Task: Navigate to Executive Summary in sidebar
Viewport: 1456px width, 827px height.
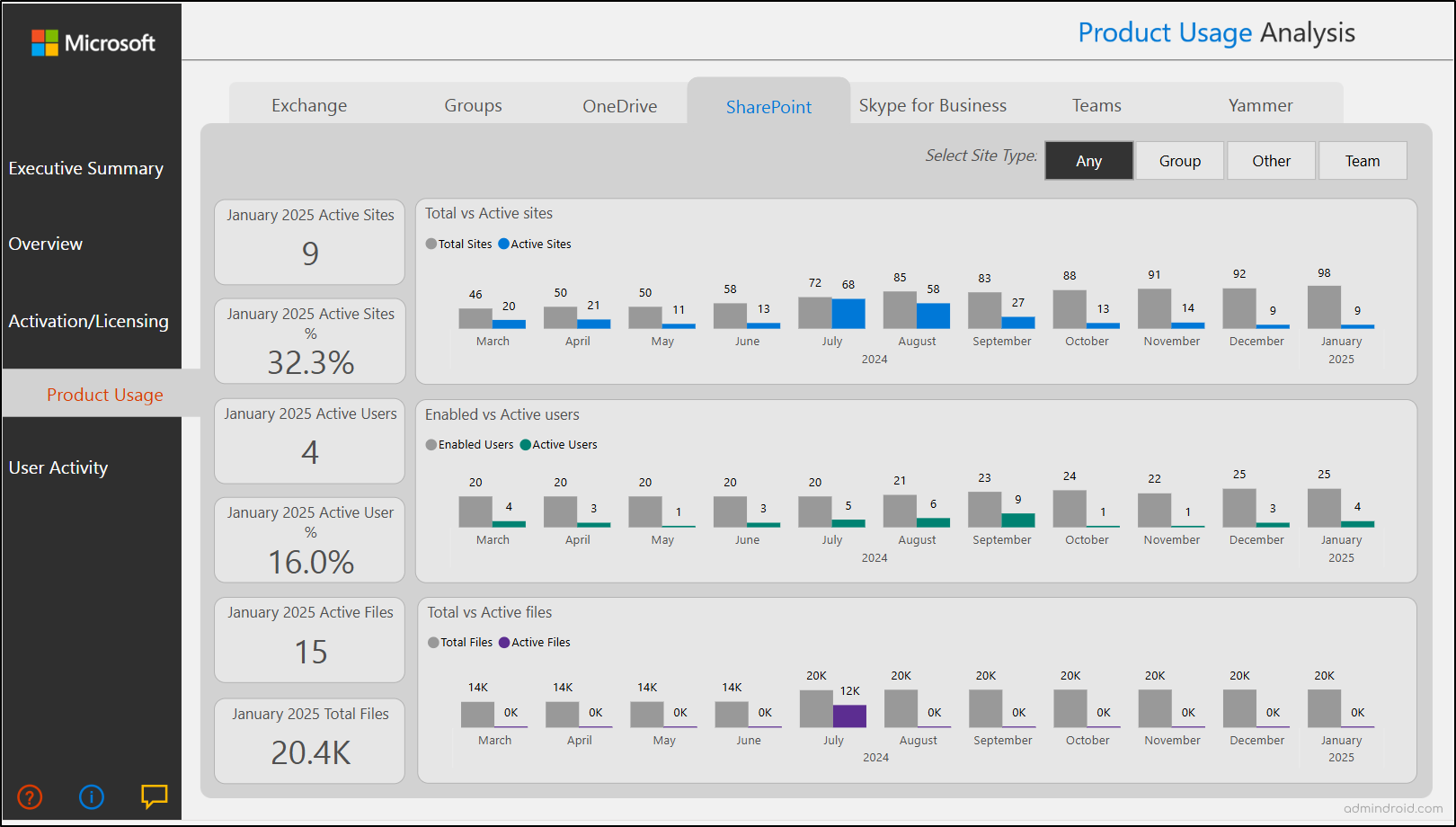Action: click(x=86, y=168)
